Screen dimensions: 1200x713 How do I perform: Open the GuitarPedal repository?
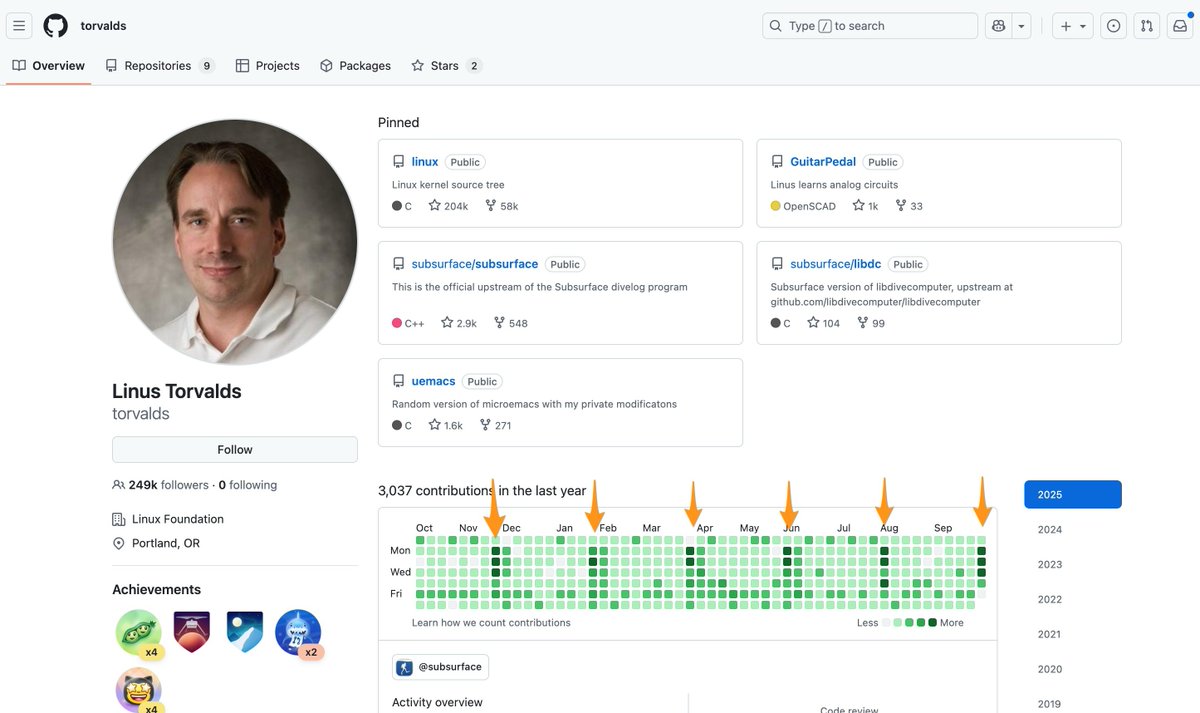pyautogui.click(x=823, y=162)
